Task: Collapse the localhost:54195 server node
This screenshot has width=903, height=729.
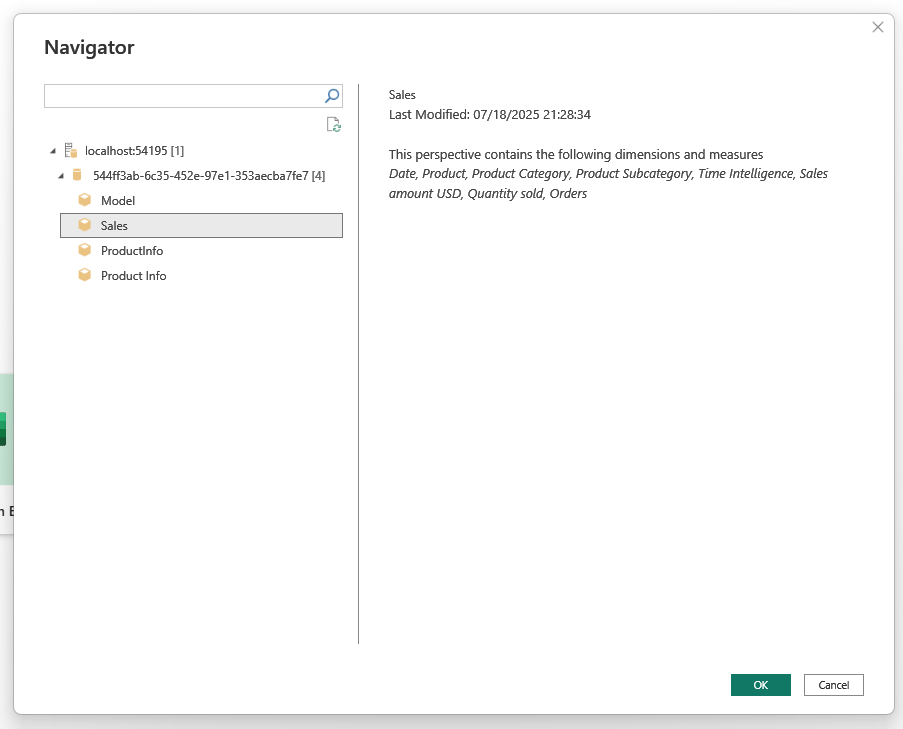Action: pyautogui.click(x=53, y=151)
